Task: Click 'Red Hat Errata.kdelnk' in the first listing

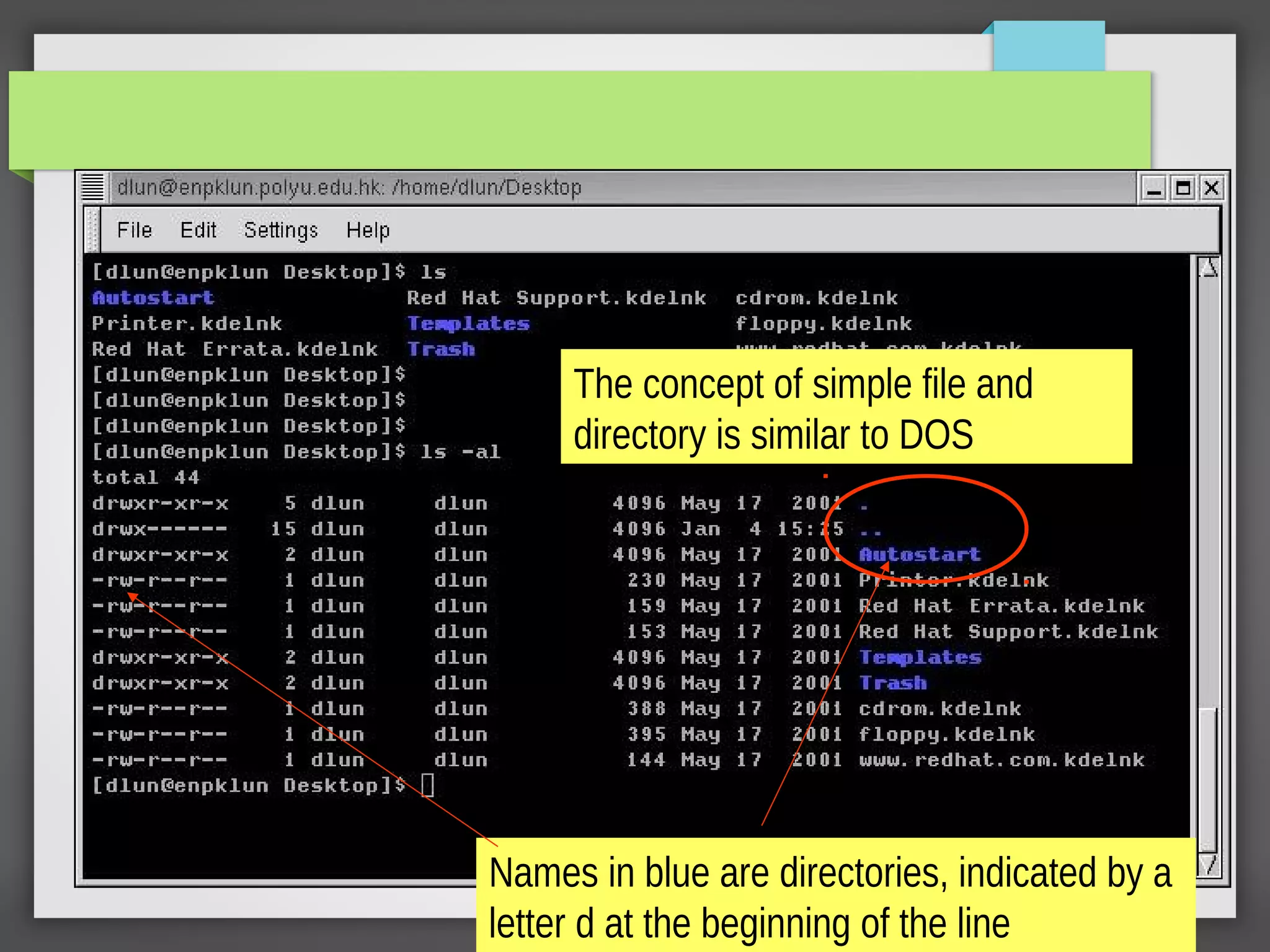Action: coord(235,349)
